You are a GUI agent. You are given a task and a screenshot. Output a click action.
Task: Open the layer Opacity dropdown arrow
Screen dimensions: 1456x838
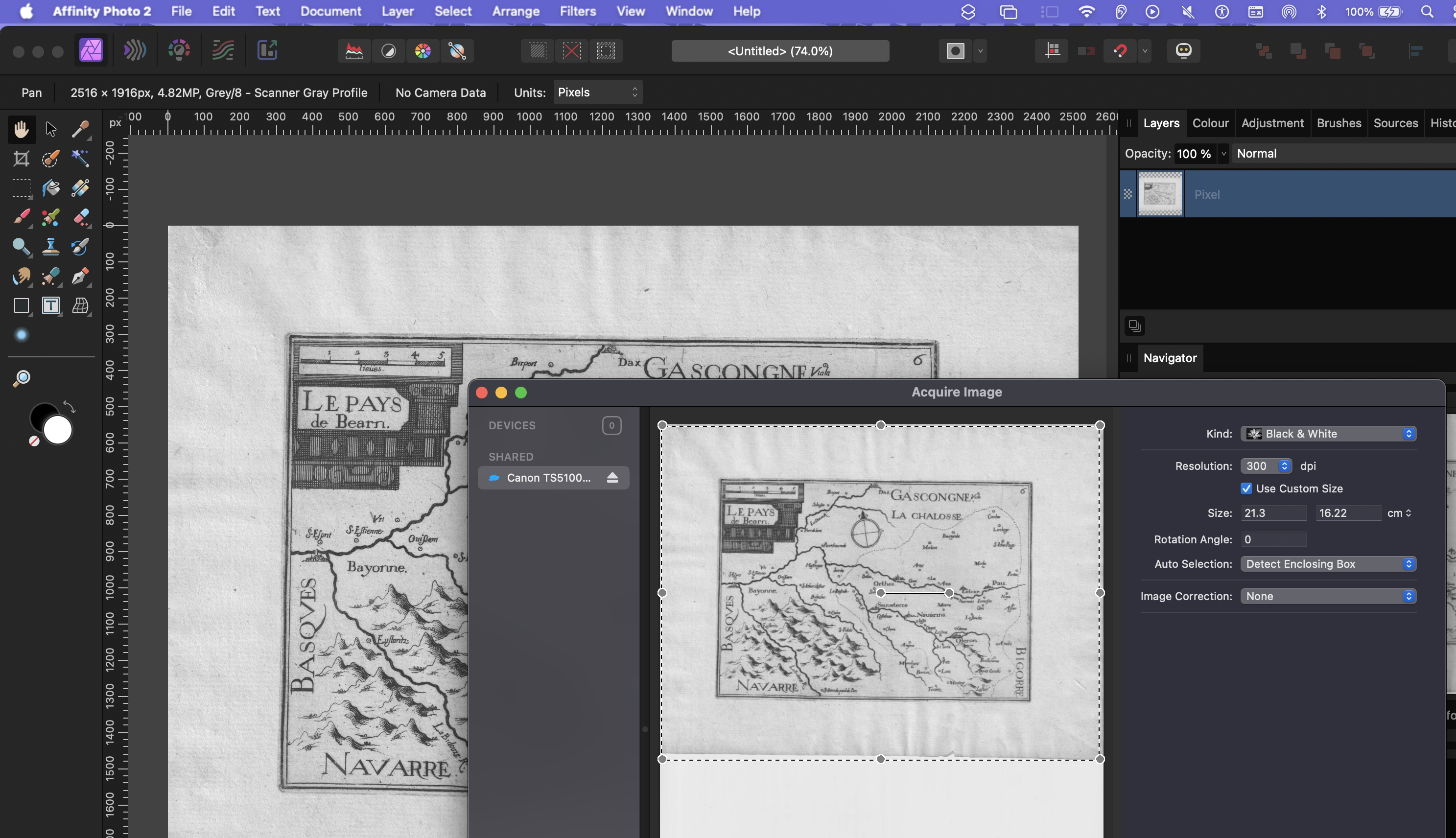click(x=1223, y=154)
